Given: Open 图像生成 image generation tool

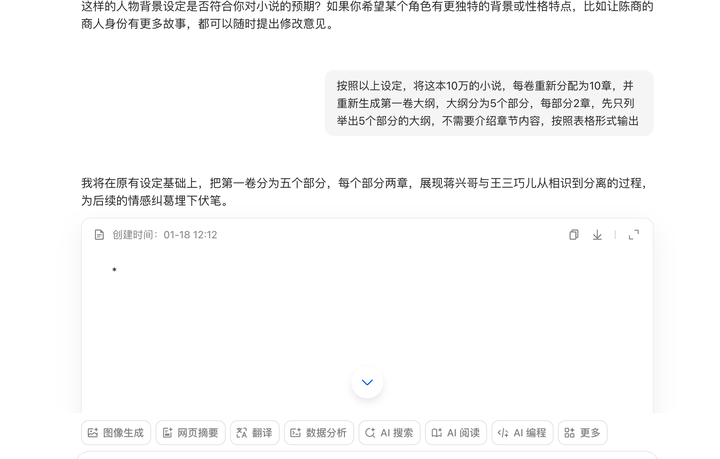Looking at the screenshot, I should 115,433.
